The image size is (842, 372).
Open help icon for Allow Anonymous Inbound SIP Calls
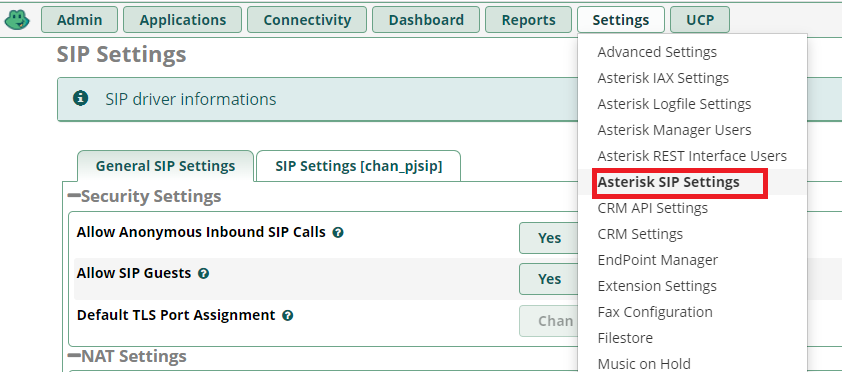(338, 232)
